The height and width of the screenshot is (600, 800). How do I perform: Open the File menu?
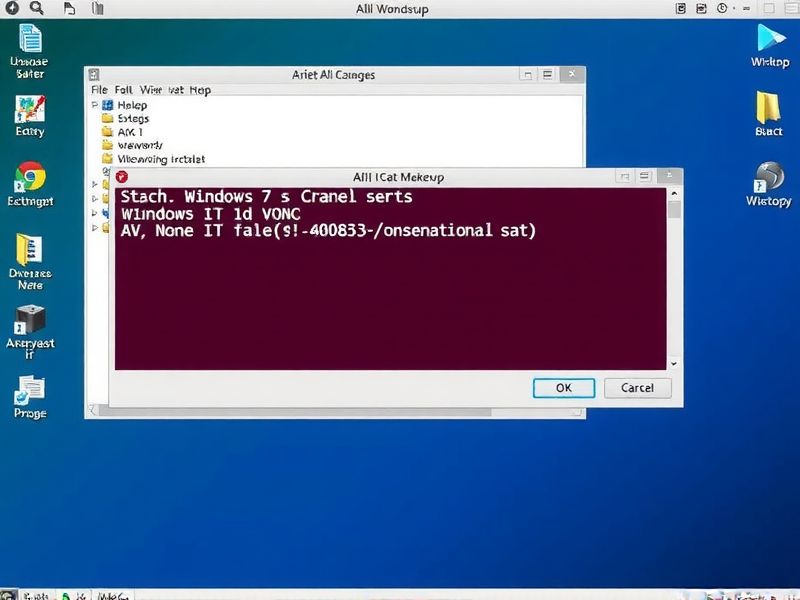tap(99, 89)
